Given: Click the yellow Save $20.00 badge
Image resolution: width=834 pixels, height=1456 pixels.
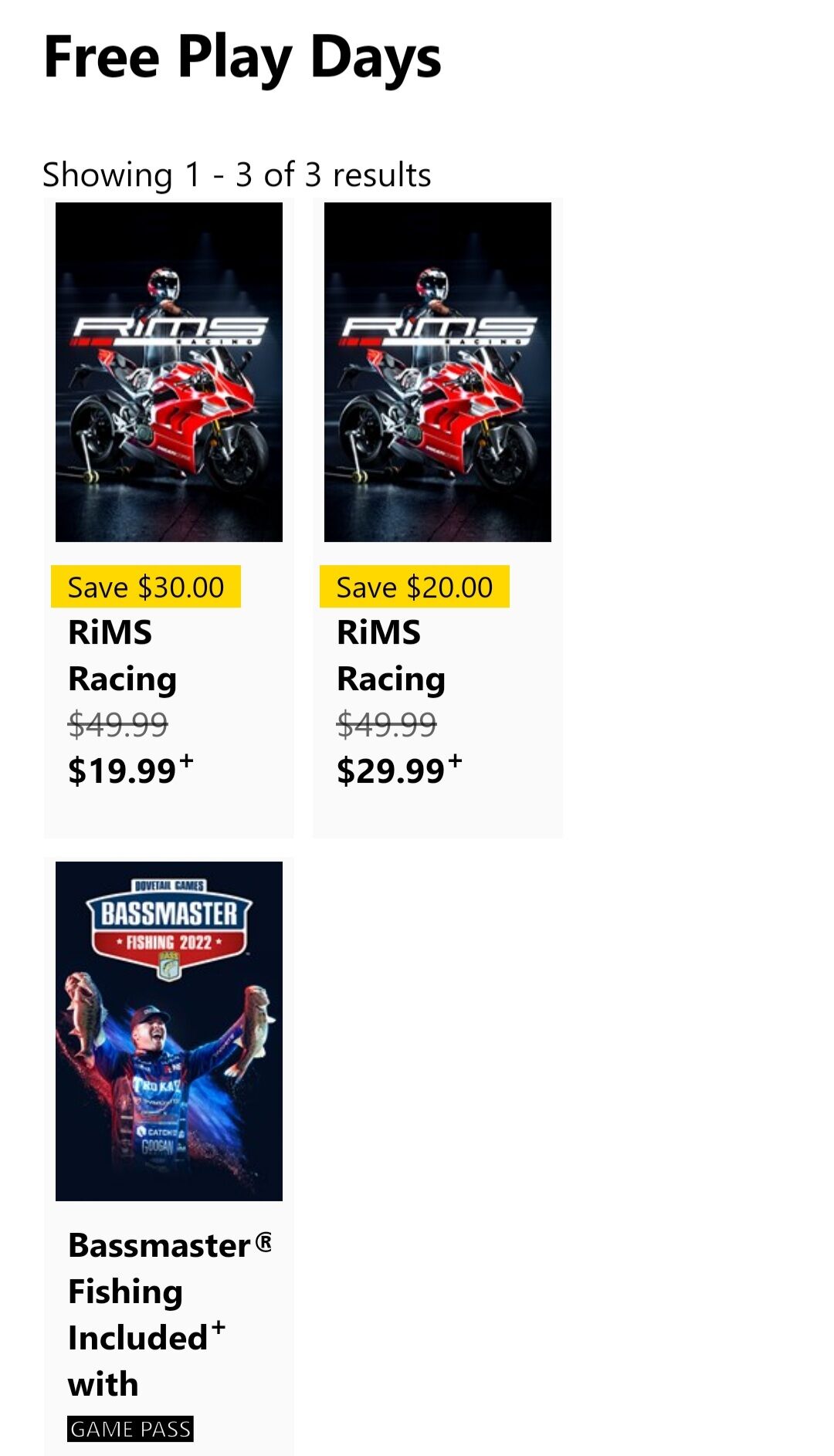Looking at the screenshot, I should (x=415, y=587).
